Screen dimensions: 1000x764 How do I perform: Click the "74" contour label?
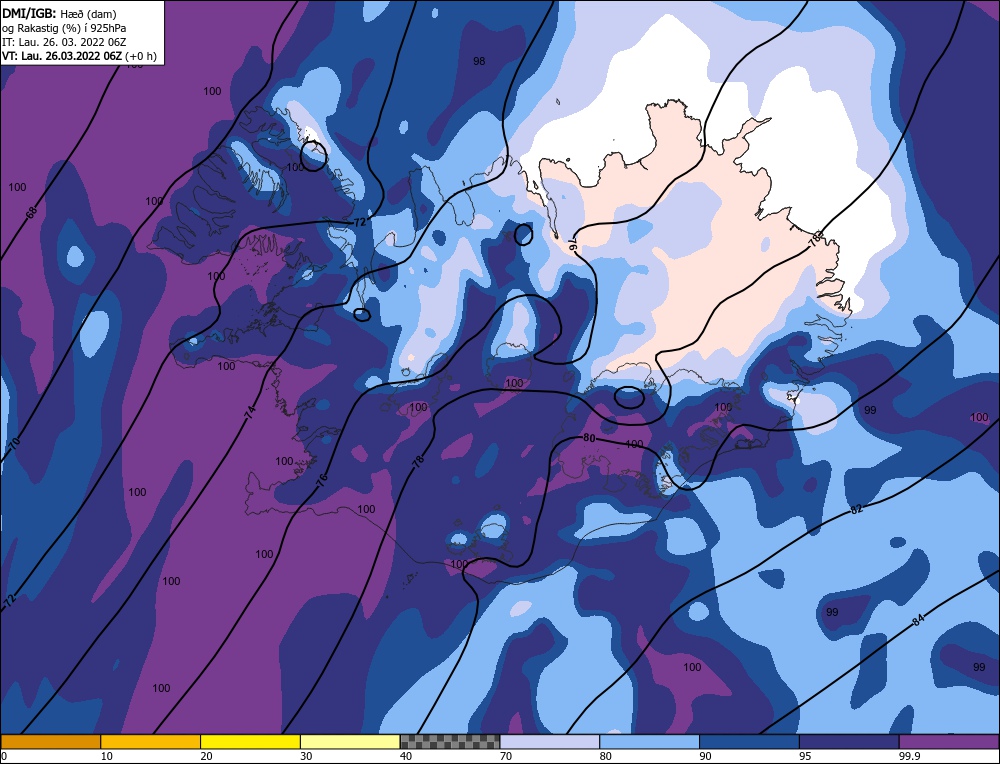[250, 413]
